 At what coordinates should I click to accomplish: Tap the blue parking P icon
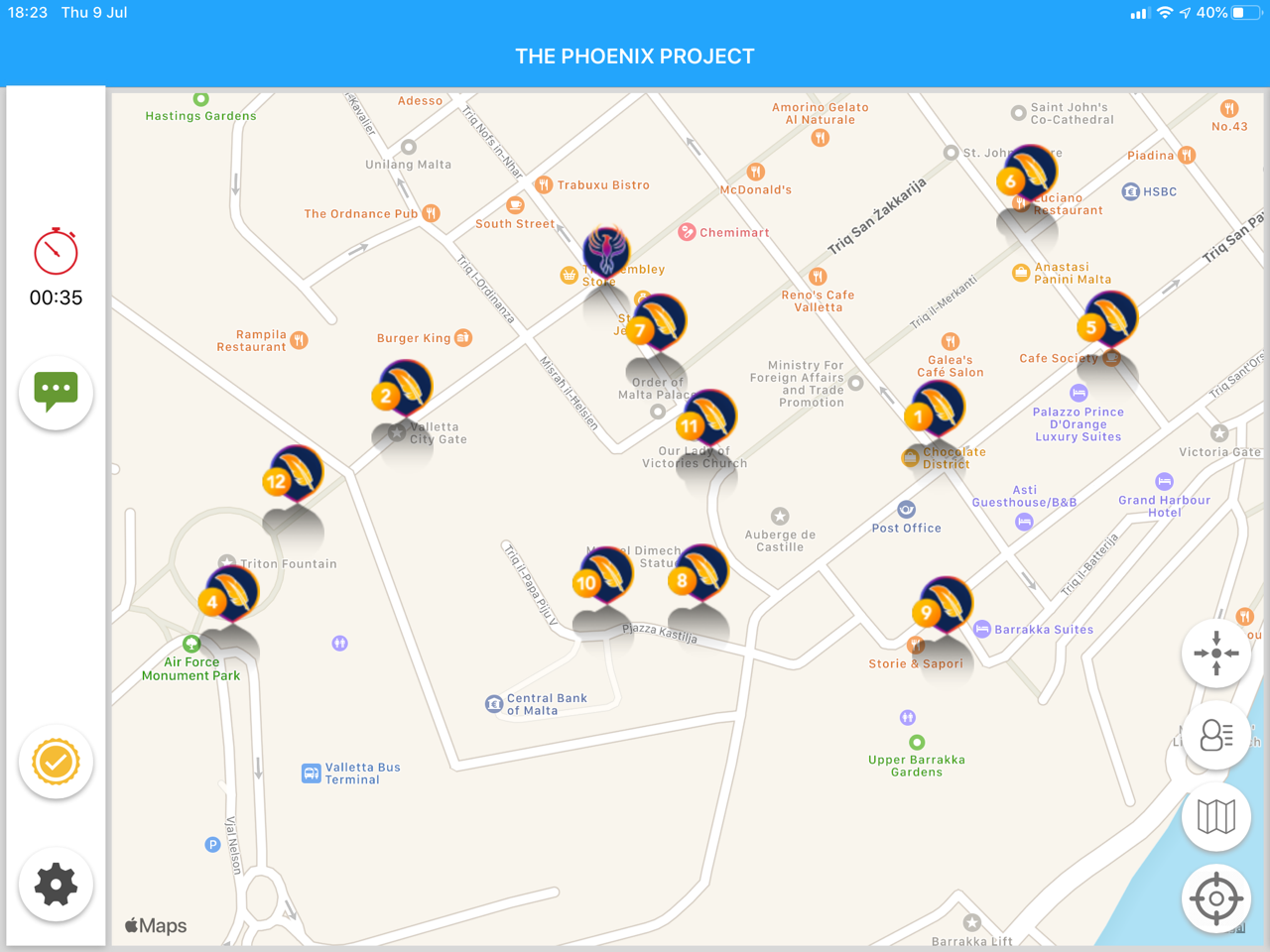click(212, 845)
